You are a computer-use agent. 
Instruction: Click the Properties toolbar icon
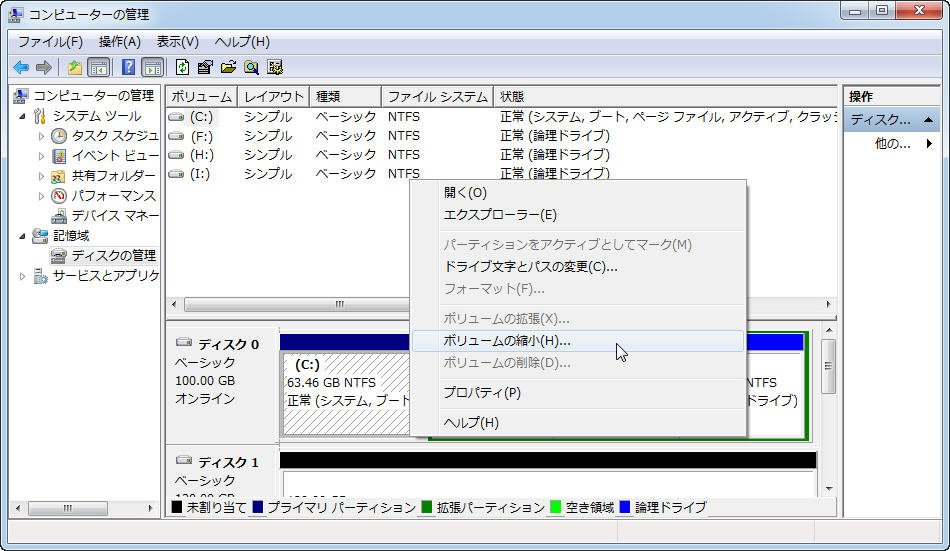point(205,67)
